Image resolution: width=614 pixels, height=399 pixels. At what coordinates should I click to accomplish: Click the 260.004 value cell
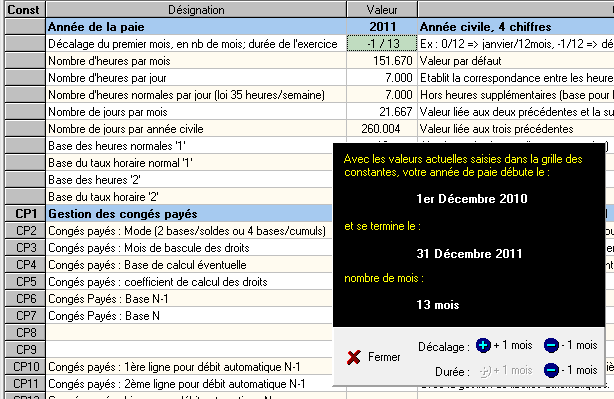(x=382, y=129)
